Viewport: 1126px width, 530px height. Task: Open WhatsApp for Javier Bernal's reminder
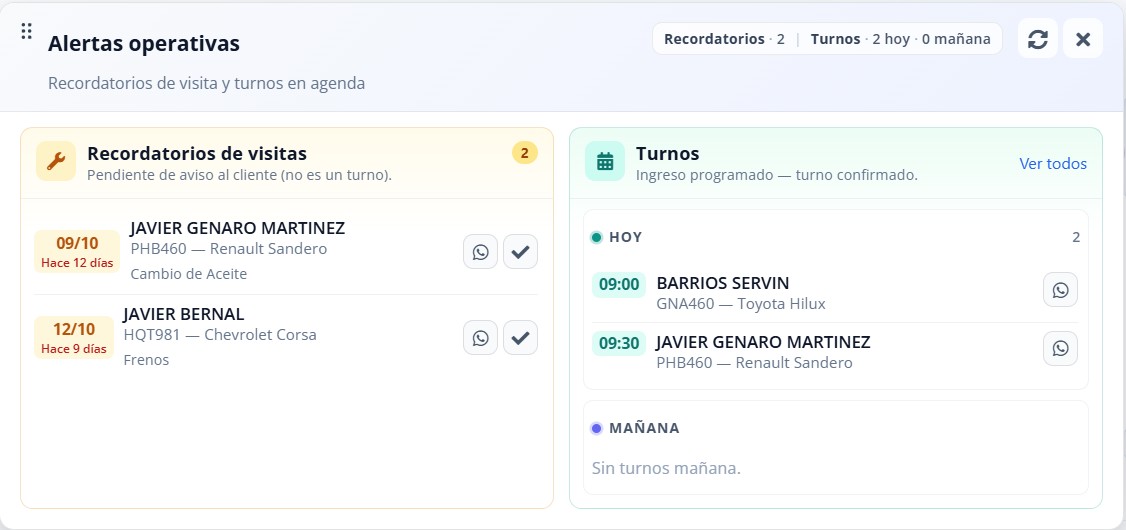tap(480, 338)
